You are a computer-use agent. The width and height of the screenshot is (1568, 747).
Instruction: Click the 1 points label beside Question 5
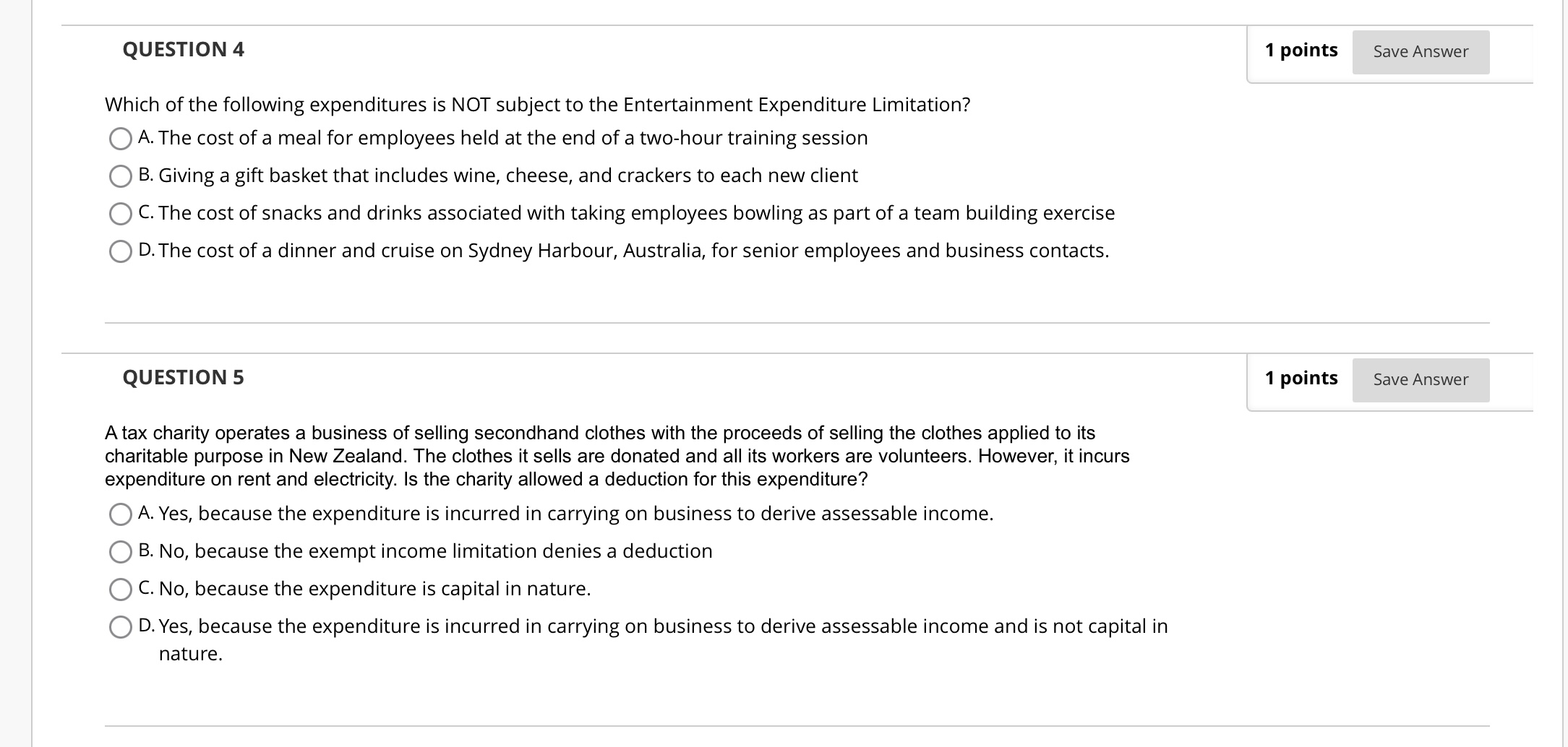pos(1301,378)
